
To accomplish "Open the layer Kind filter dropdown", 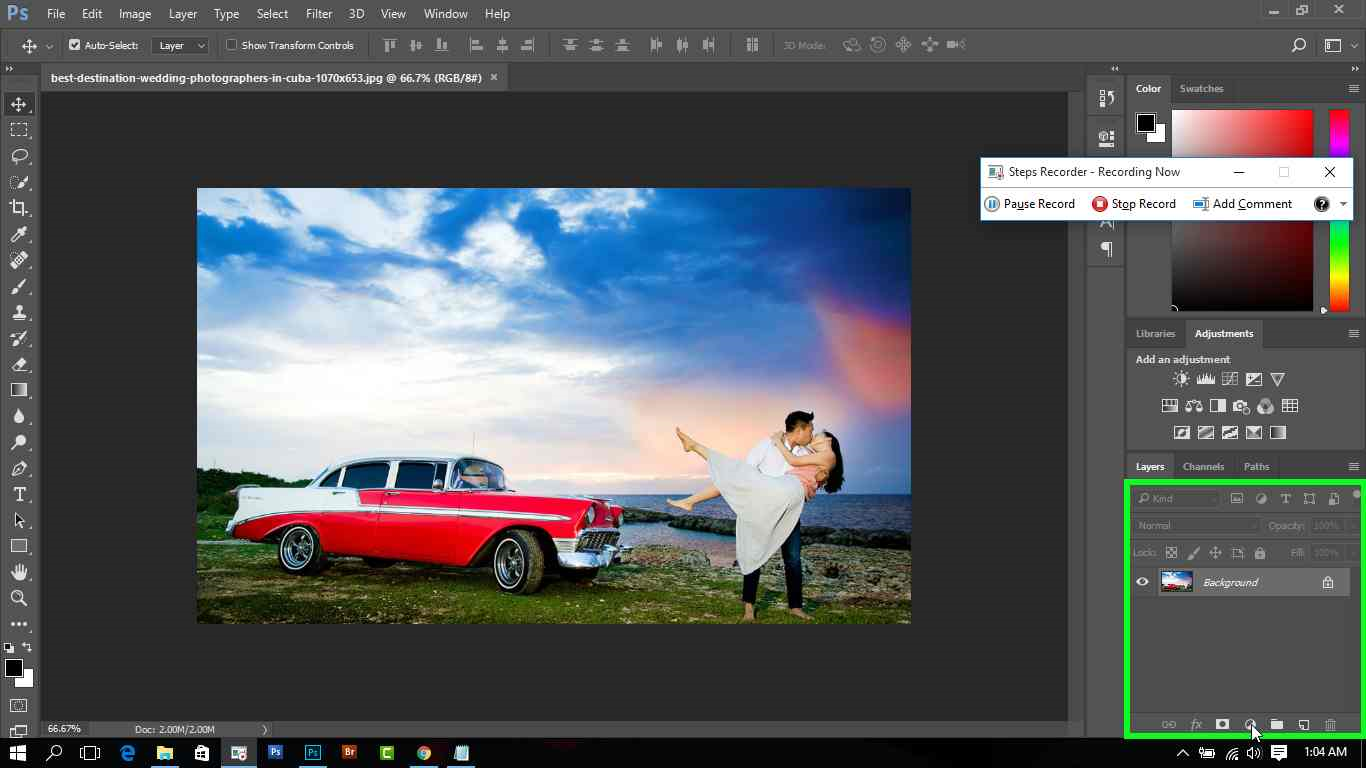I will click(x=1177, y=498).
